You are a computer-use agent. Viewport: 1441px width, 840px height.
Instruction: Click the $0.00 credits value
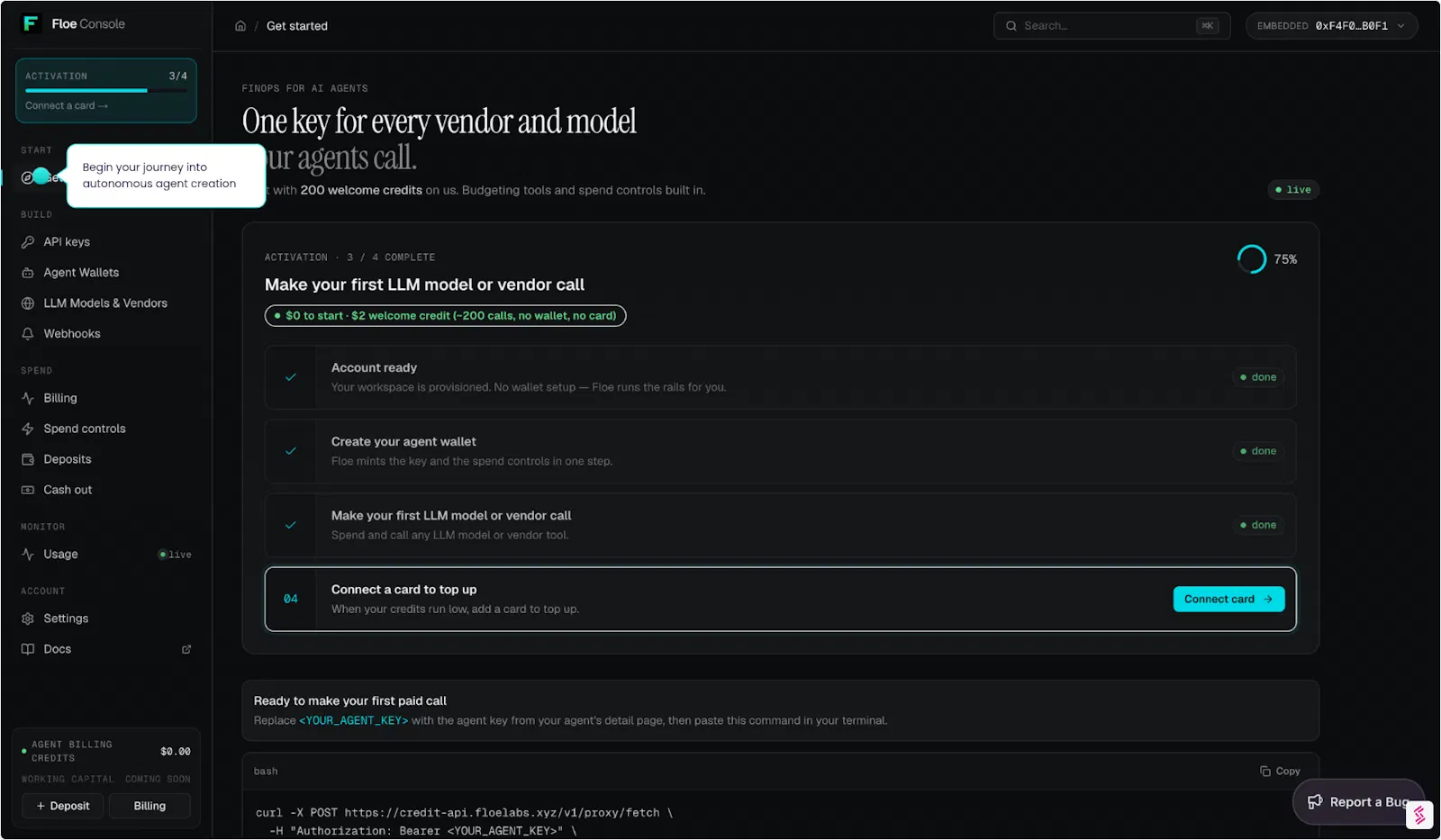pyautogui.click(x=176, y=752)
